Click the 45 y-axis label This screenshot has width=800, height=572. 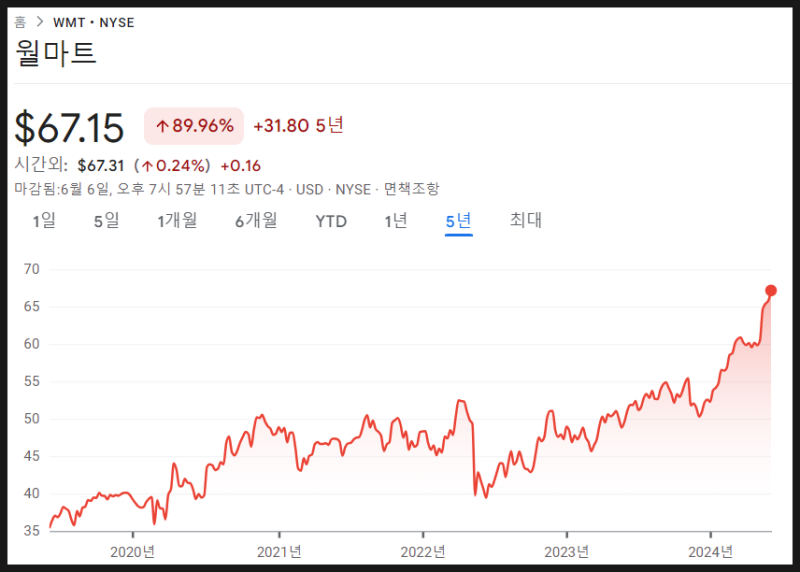click(x=32, y=456)
